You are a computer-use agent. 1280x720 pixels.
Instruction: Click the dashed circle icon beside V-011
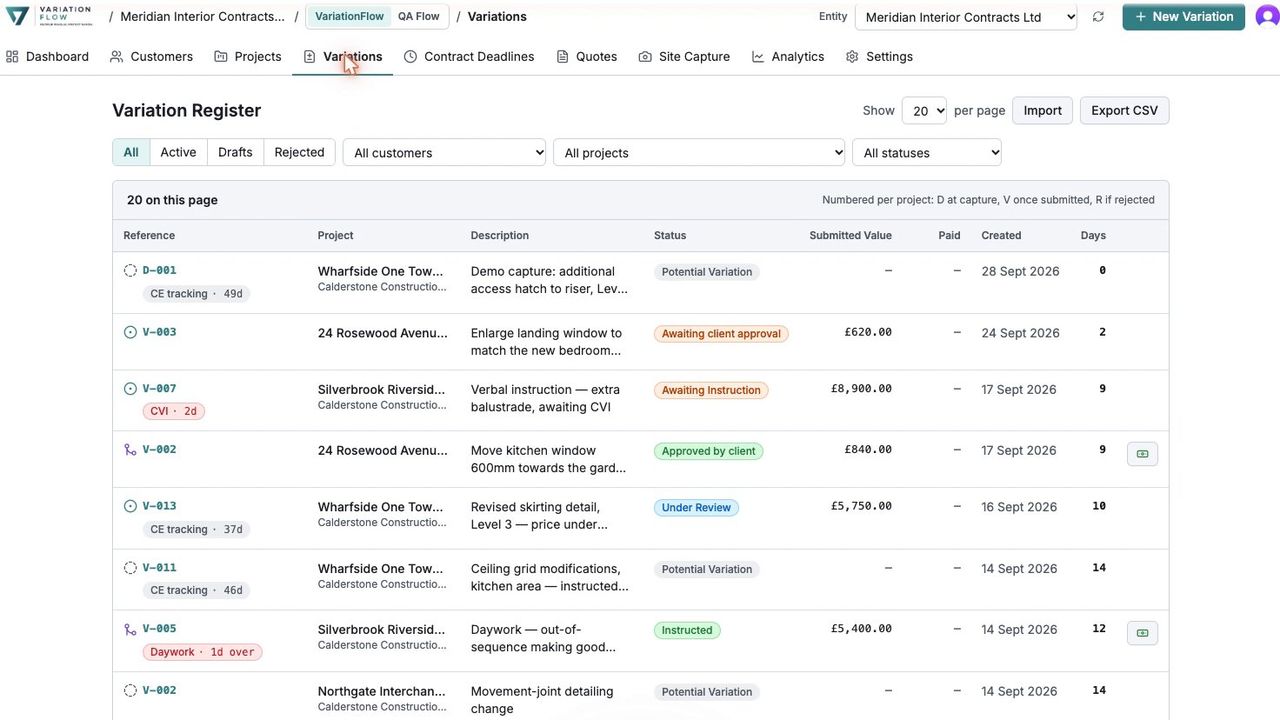pos(130,568)
